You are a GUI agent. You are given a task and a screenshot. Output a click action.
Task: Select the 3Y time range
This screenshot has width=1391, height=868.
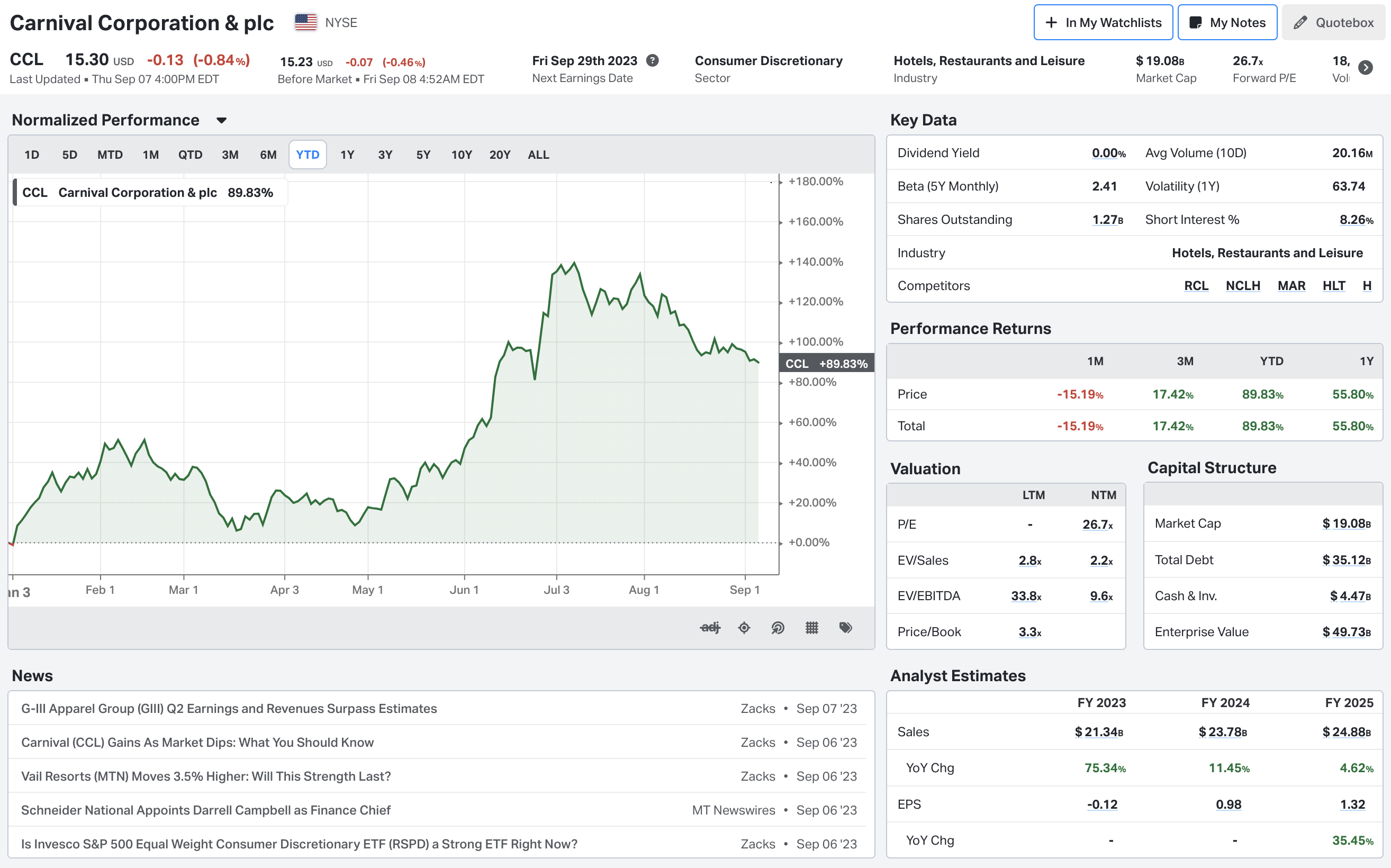[385, 155]
